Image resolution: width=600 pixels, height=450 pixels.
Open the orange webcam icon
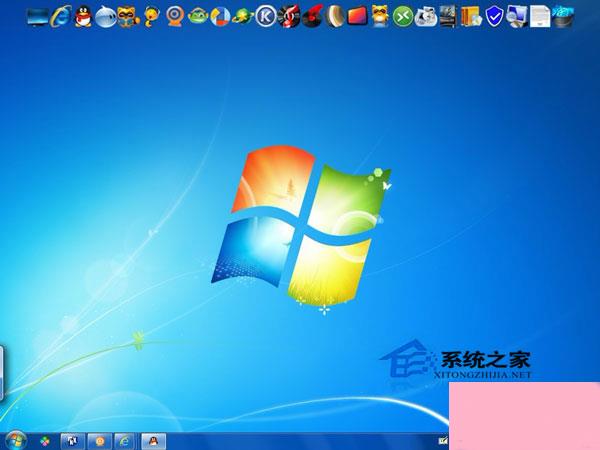pyautogui.click(x=174, y=17)
